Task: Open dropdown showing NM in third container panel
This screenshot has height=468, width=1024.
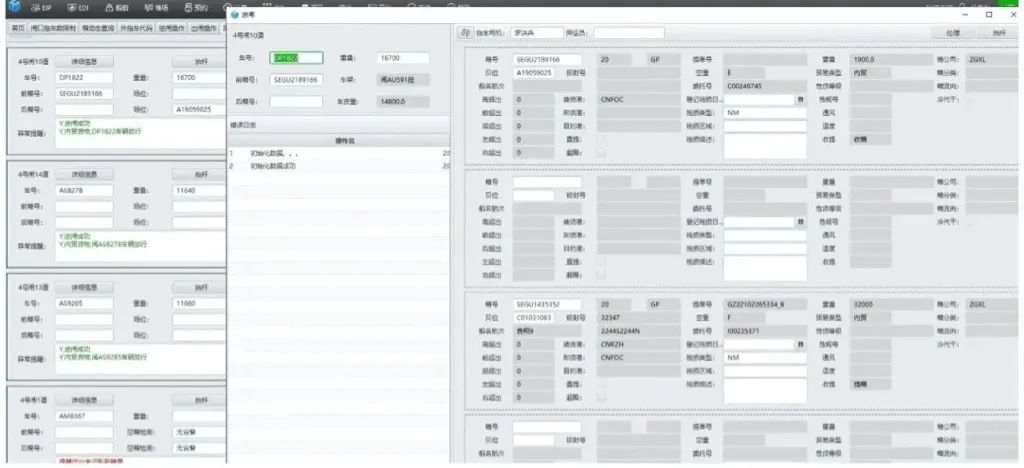Action: click(x=765, y=357)
